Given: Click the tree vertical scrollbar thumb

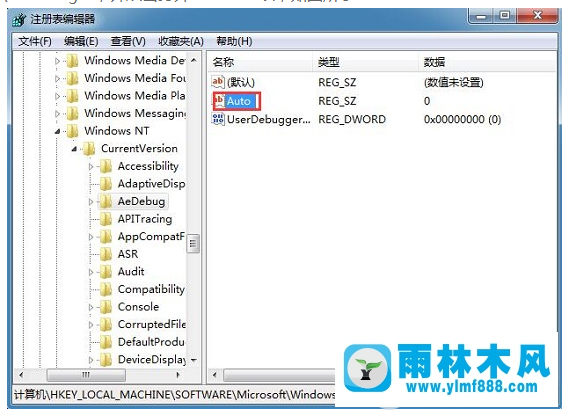Looking at the screenshot, I should coord(194,244).
